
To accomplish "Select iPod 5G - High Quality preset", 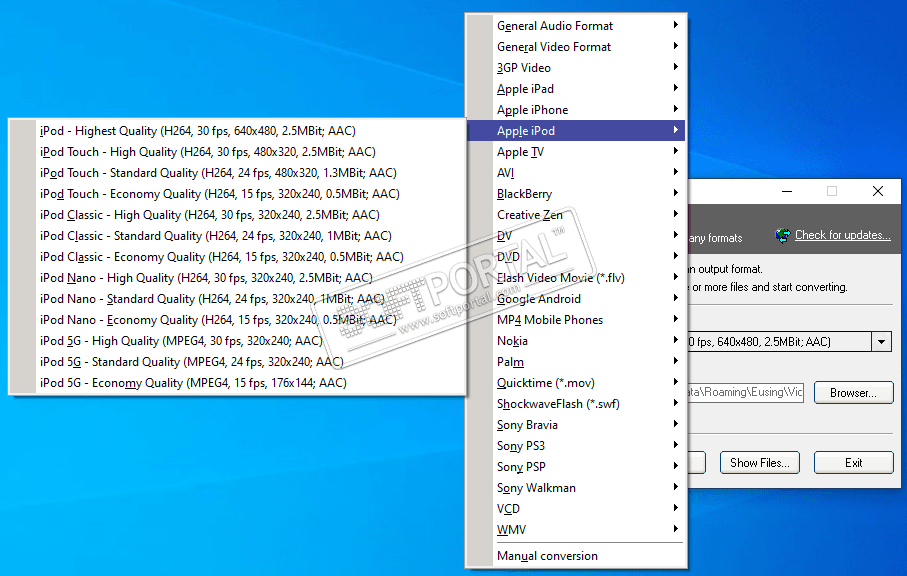I will tap(237, 341).
